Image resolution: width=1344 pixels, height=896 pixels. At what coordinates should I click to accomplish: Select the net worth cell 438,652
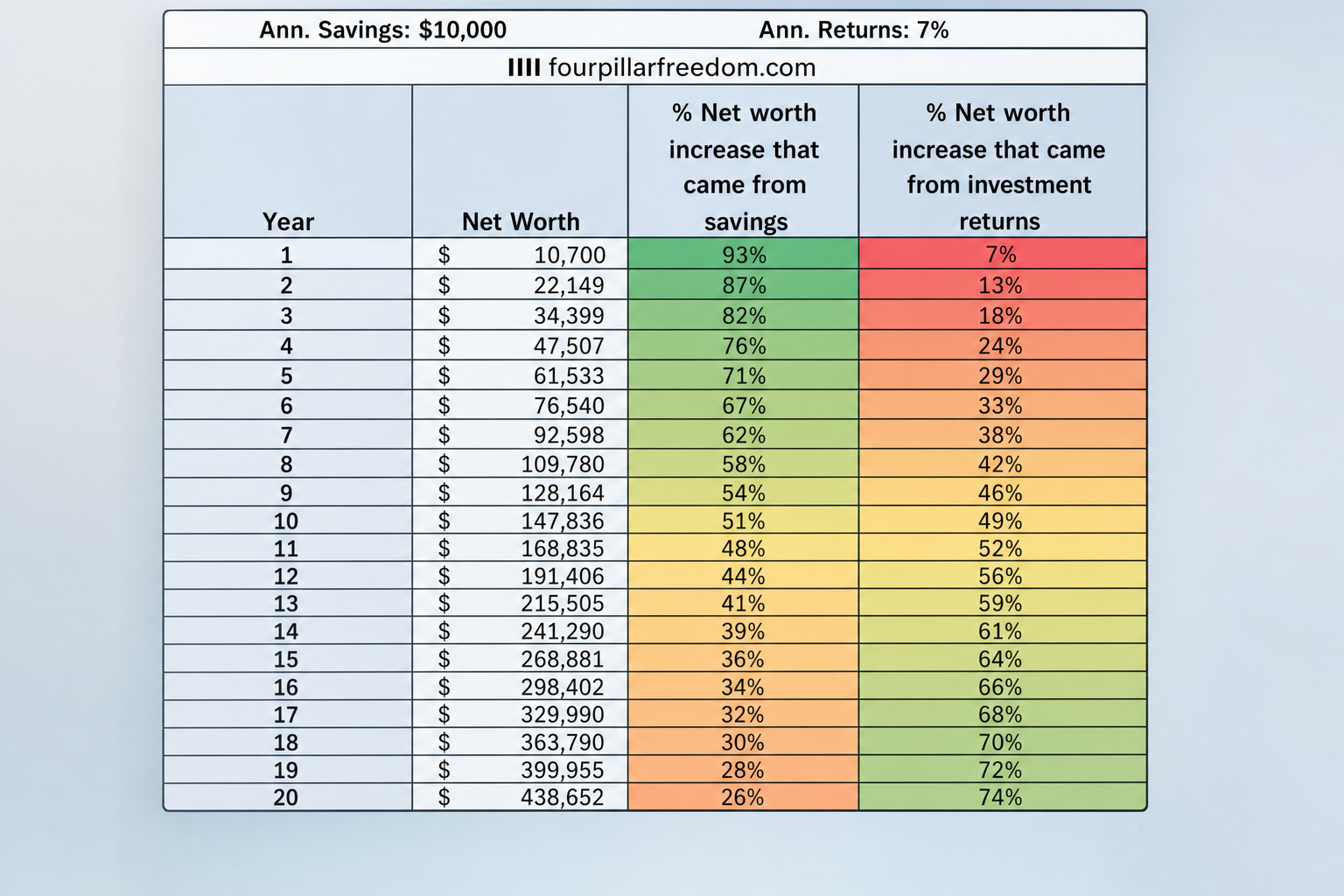(521, 797)
